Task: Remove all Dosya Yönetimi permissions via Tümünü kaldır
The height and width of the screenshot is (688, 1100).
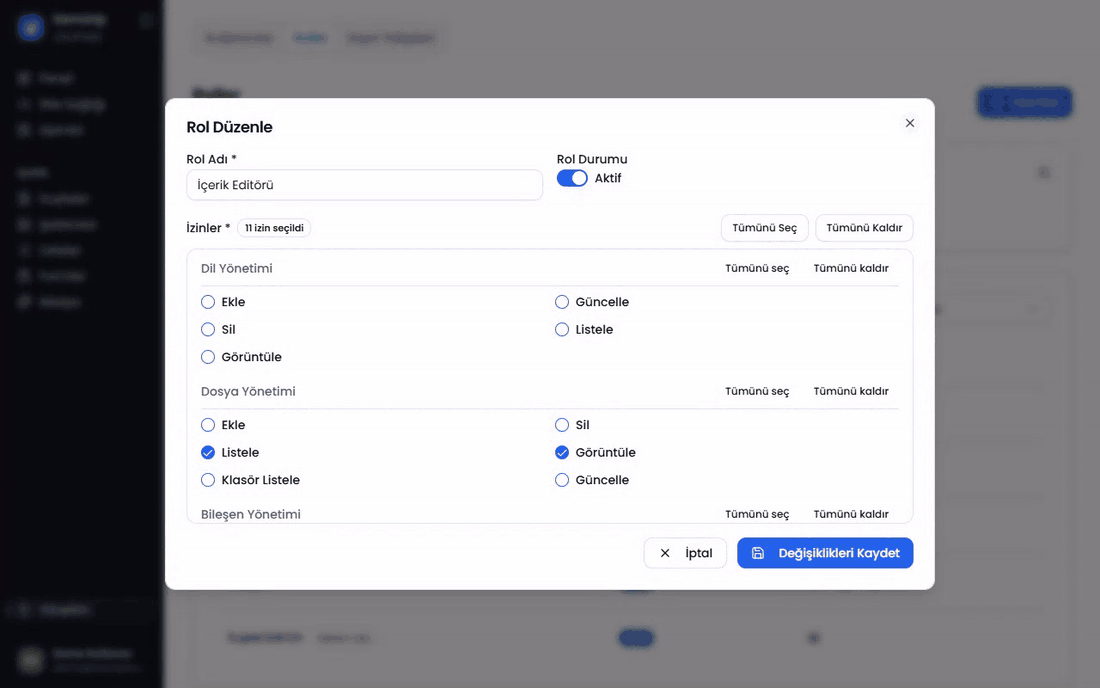Action: click(851, 391)
